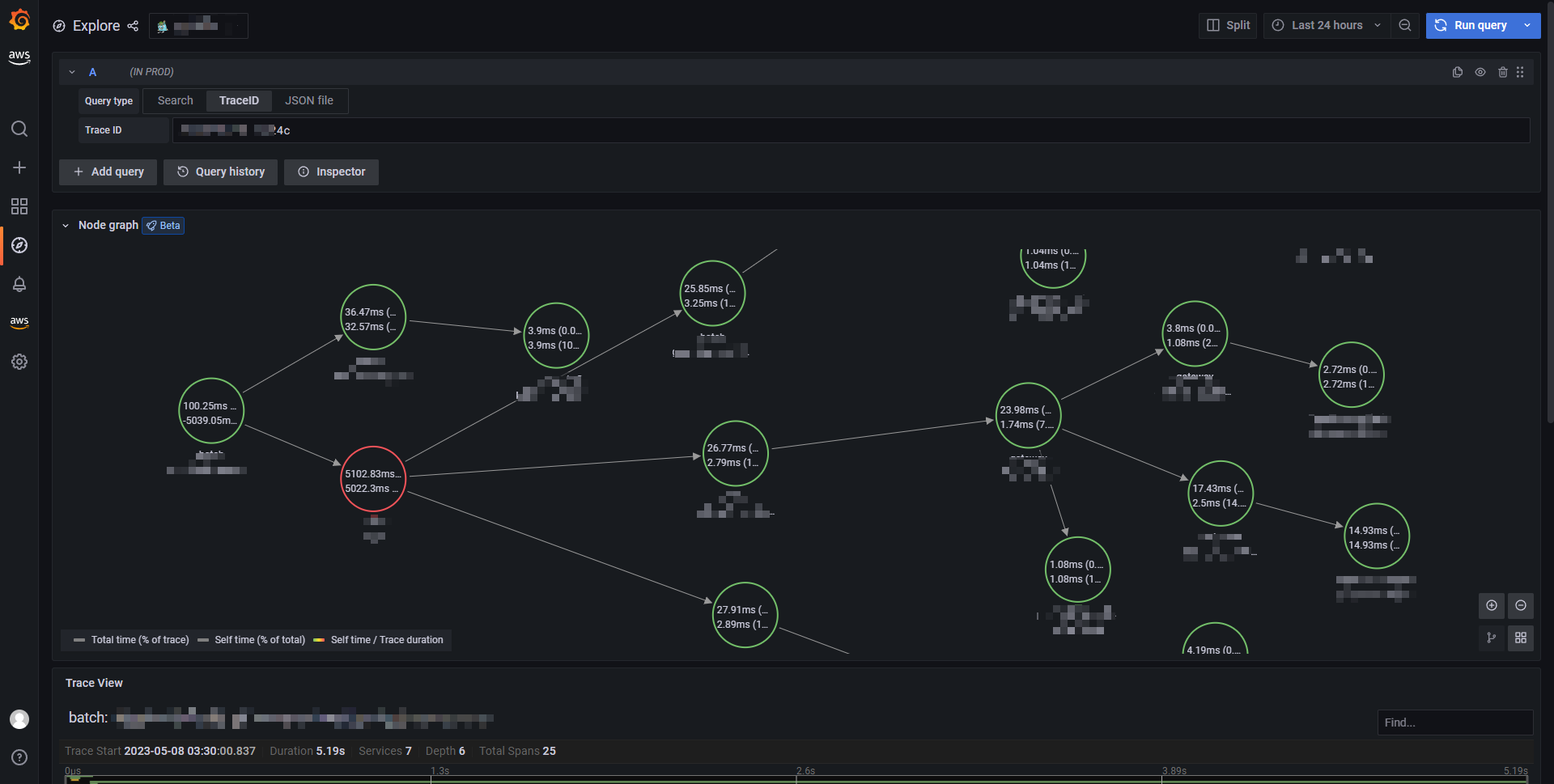Focus the Trace ID input field
Screen dimensions: 1554x784
pos(851,130)
